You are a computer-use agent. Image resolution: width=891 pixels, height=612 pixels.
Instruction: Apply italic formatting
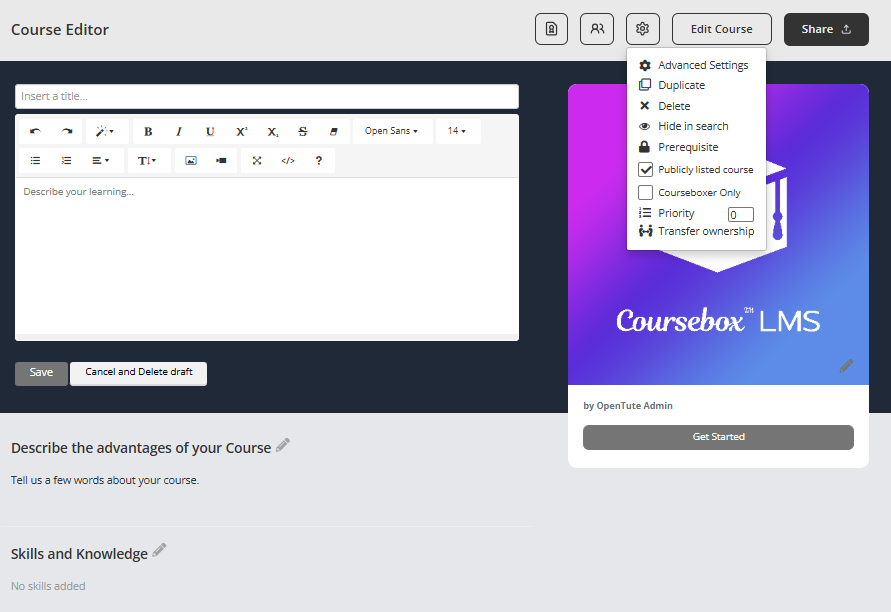[x=179, y=131]
